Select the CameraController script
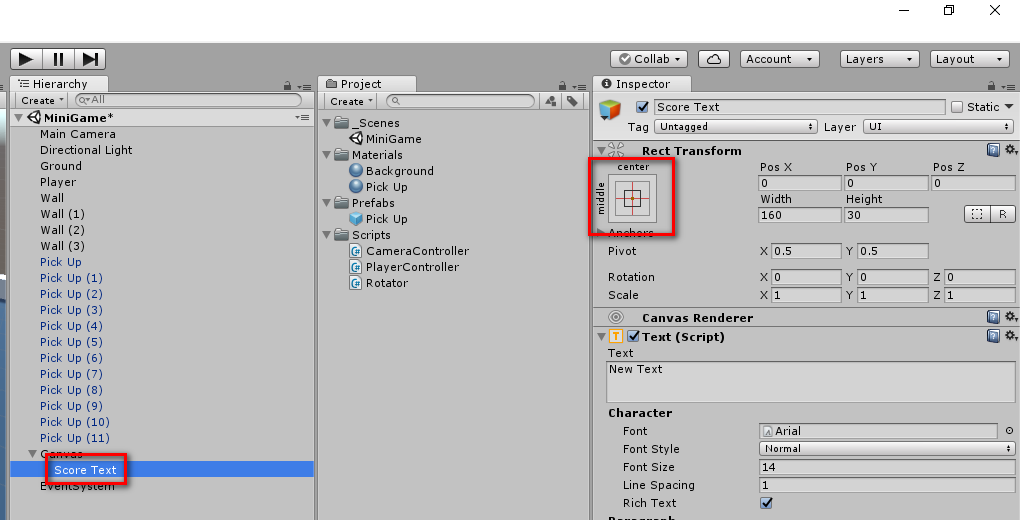This screenshot has width=1020, height=520. pos(417,251)
